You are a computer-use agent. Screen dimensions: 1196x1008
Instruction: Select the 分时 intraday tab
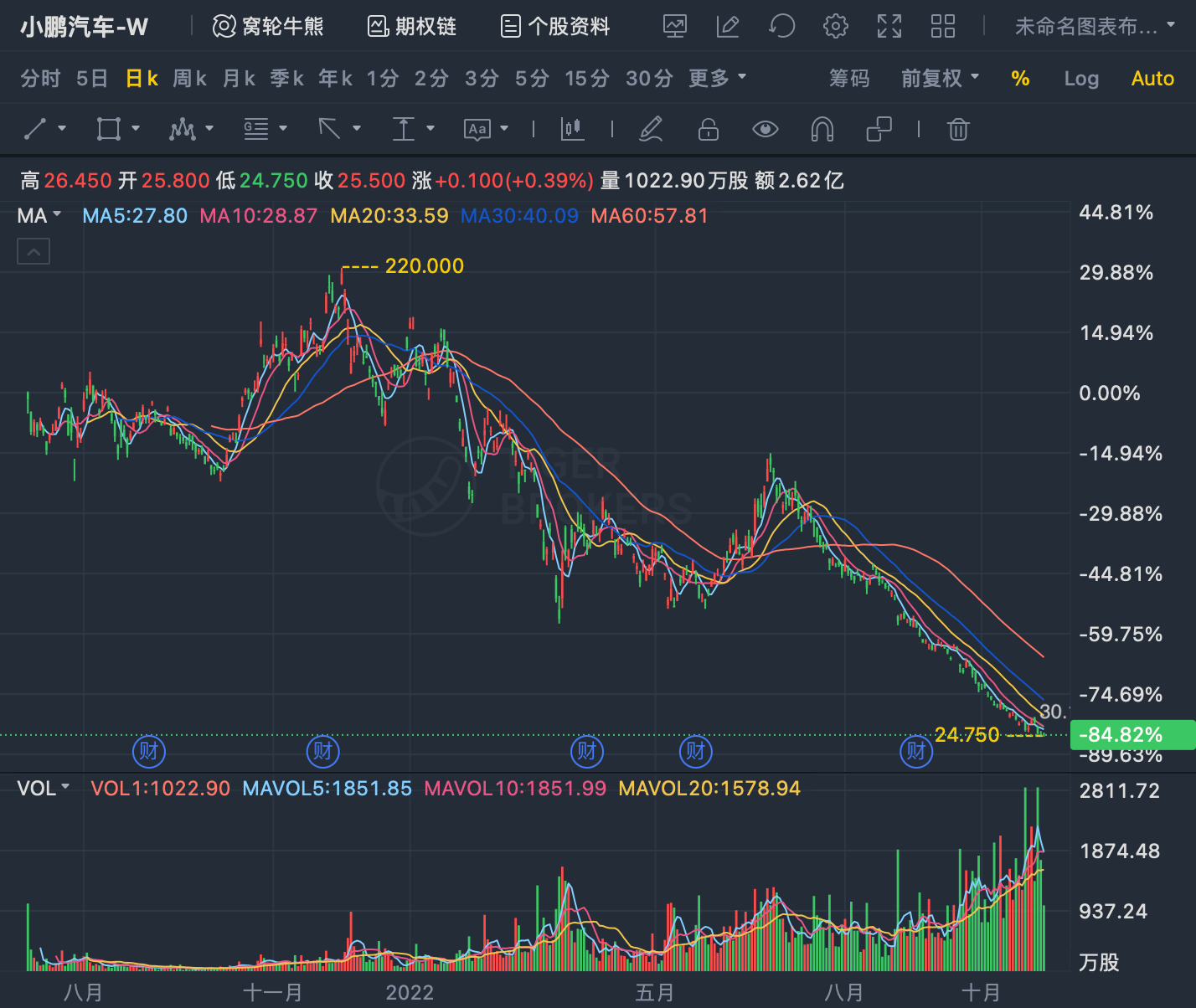[41, 79]
